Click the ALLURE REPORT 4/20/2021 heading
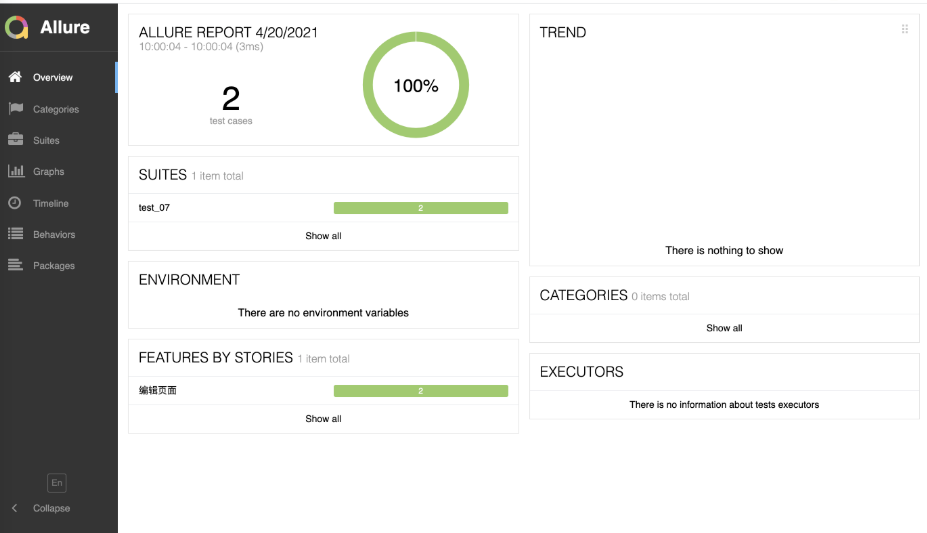Screen dimensions: 927x533 tap(228, 32)
